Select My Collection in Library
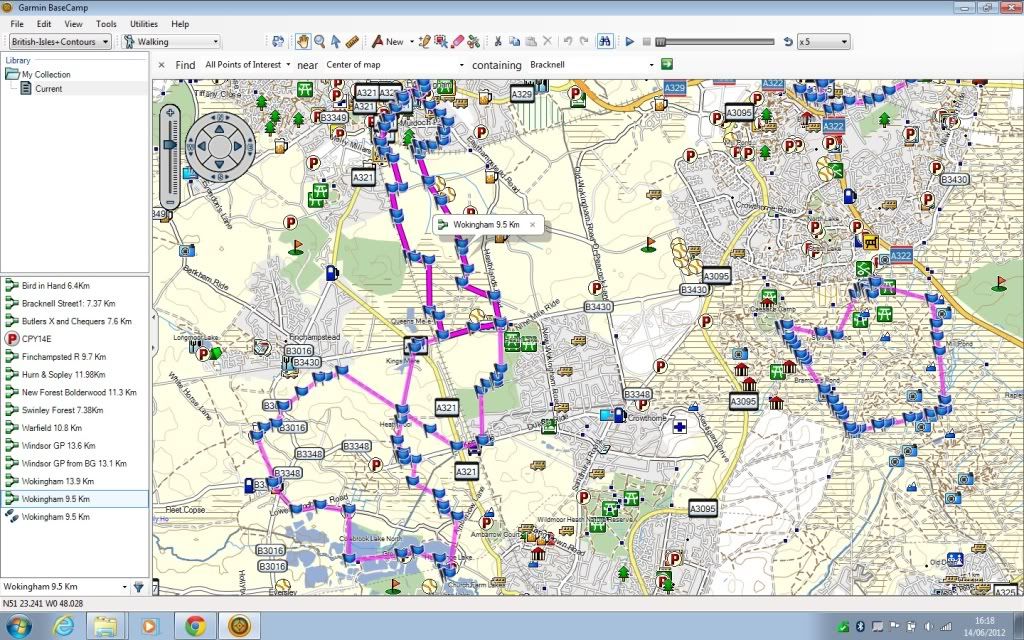This screenshot has height=640, width=1024. coord(45,74)
